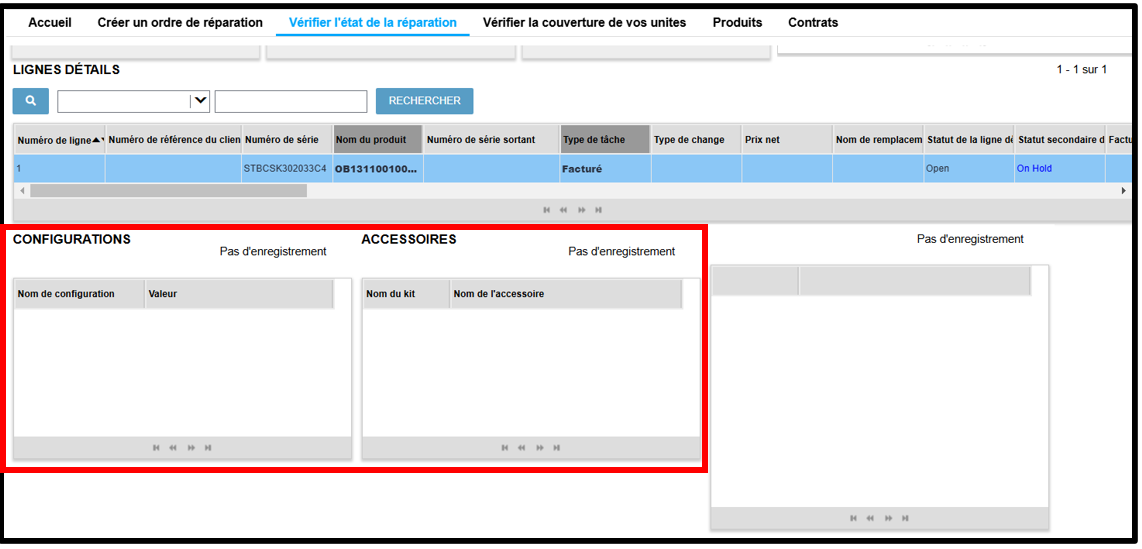The height and width of the screenshot is (549, 1142).
Task: Select Vérifier l'état de la réparation tab
Action: pyautogui.click(x=373, y=23)
